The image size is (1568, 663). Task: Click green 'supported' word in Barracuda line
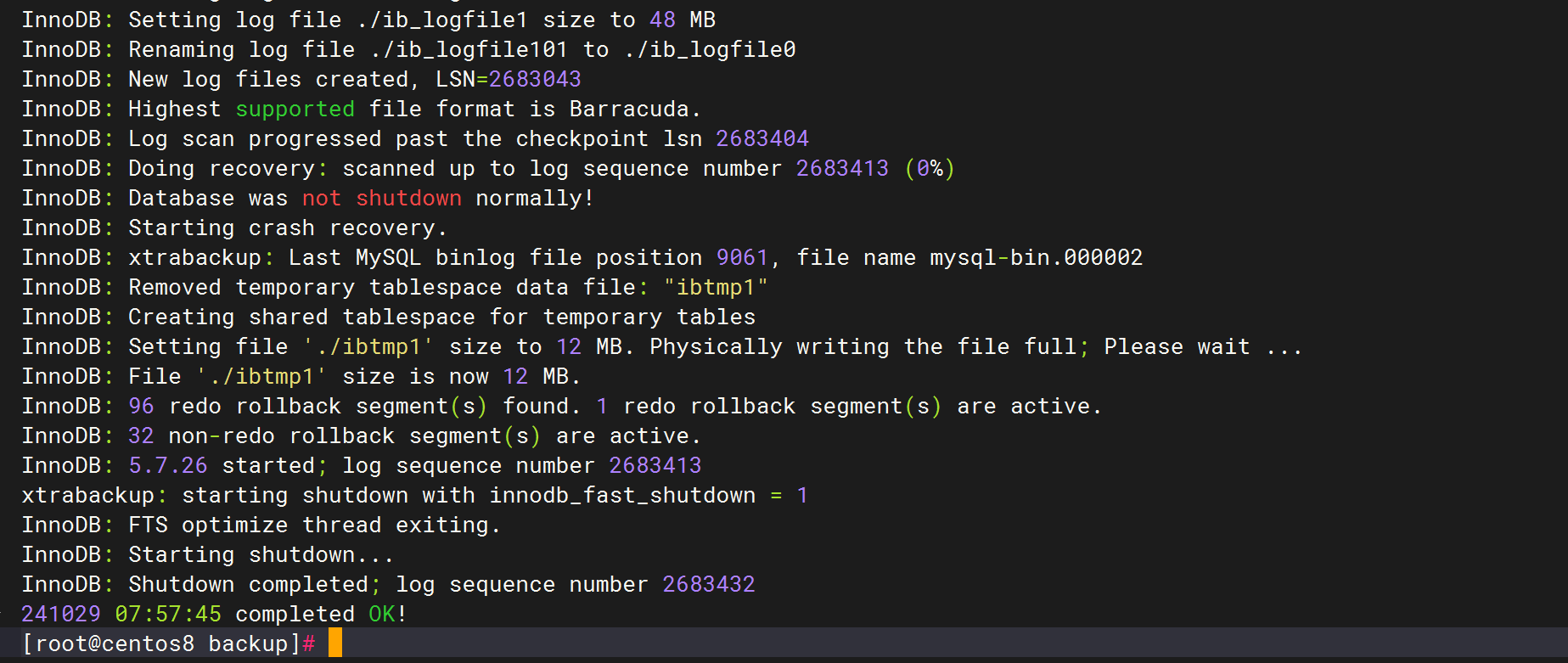tap(295, 109)
